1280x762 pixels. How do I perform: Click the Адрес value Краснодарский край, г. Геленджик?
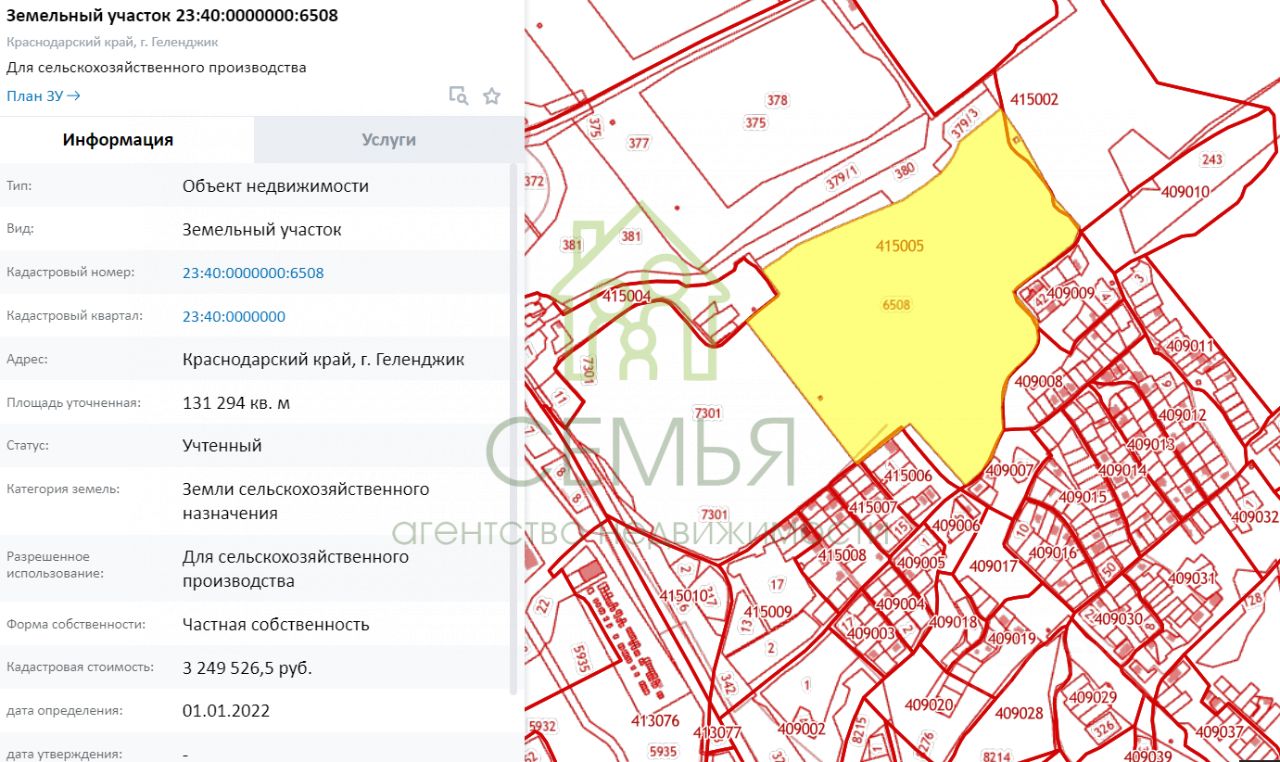point(323,360)
